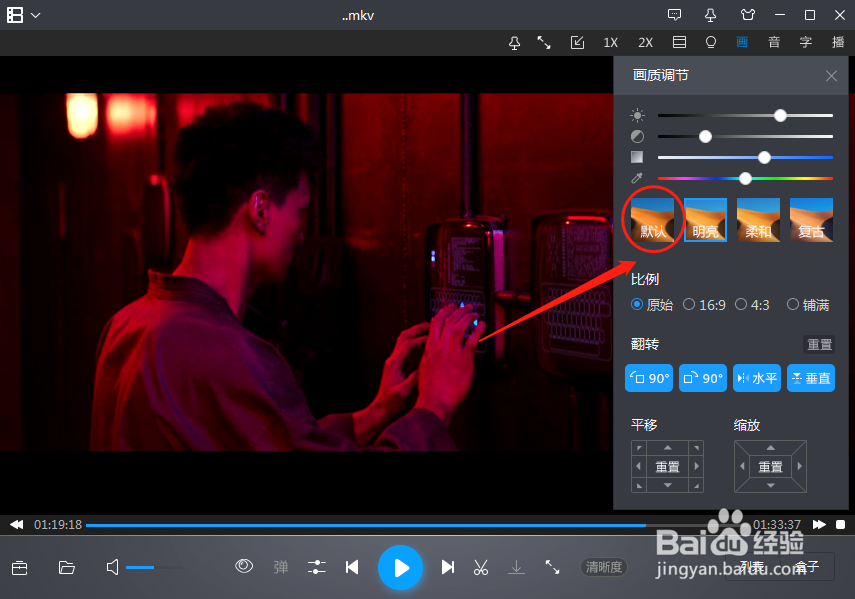
Task: Zoom up arrow in 缩放 pad
Action: click(x=770, y=447)
